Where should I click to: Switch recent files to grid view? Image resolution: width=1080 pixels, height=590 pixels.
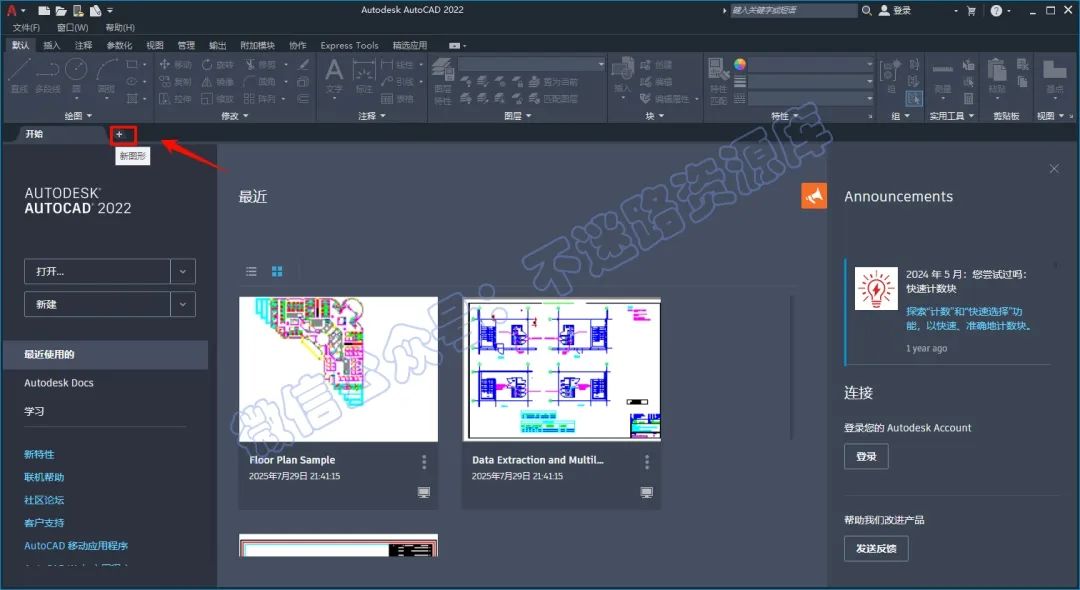[x=277, y=271]
